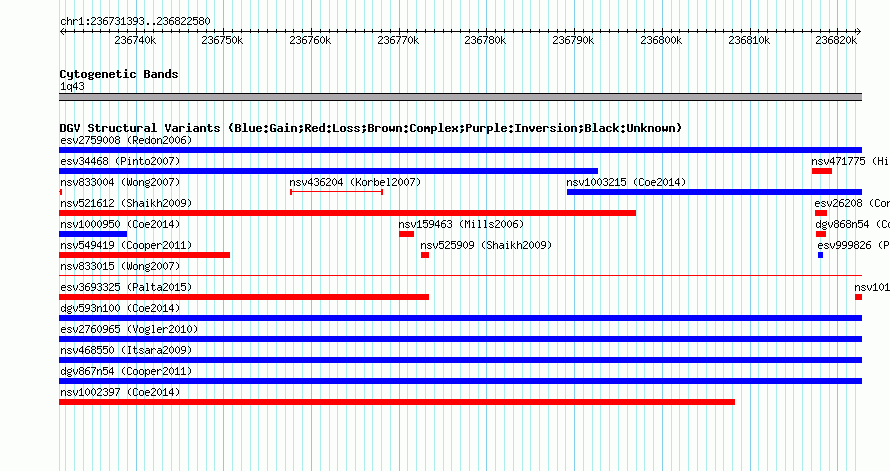Click the Cytogenetic Bands track title
Viewport: 890px width, 471px height.
pos(119,74)
